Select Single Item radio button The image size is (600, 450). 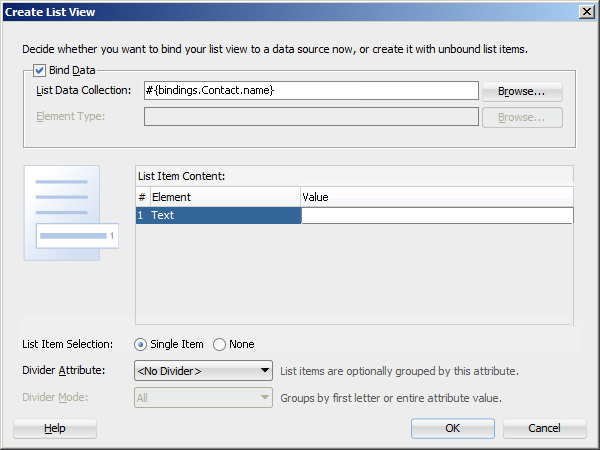click(x=140, y=344)
